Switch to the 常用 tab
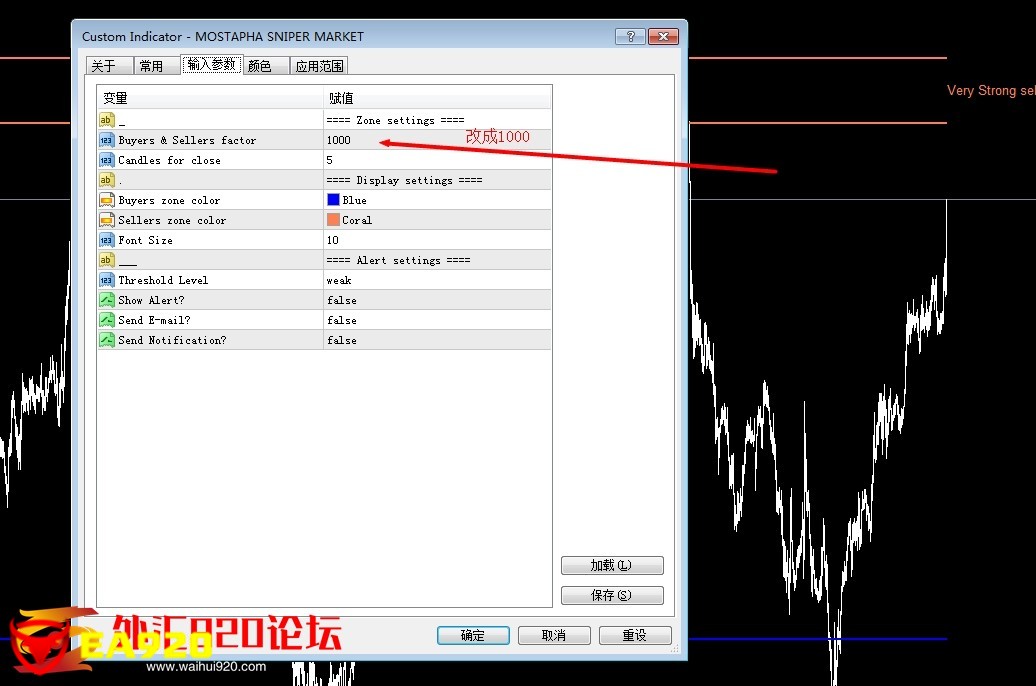 [x=151, y=66]
